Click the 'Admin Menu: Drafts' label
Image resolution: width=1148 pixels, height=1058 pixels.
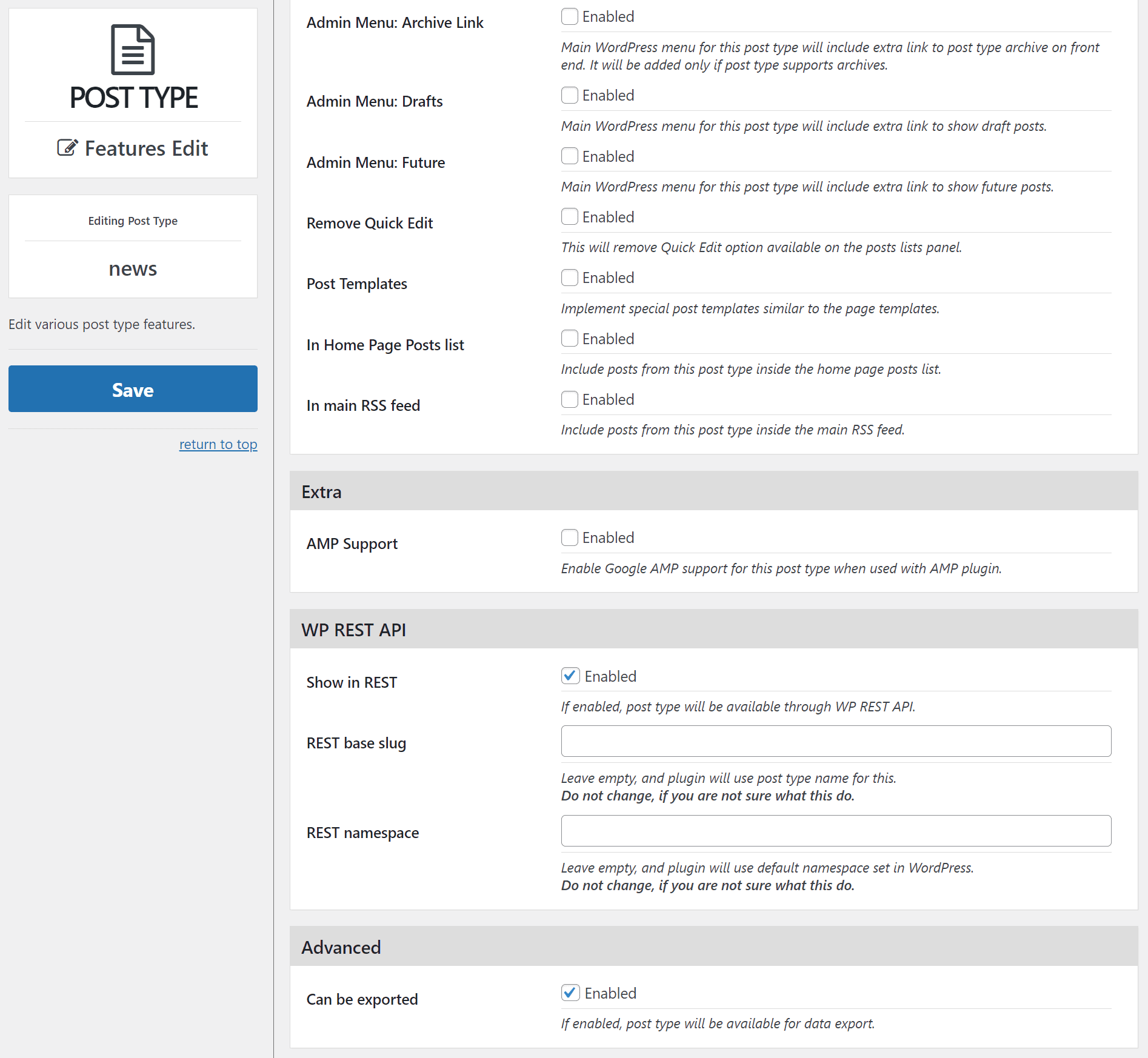tap(375, 102)
